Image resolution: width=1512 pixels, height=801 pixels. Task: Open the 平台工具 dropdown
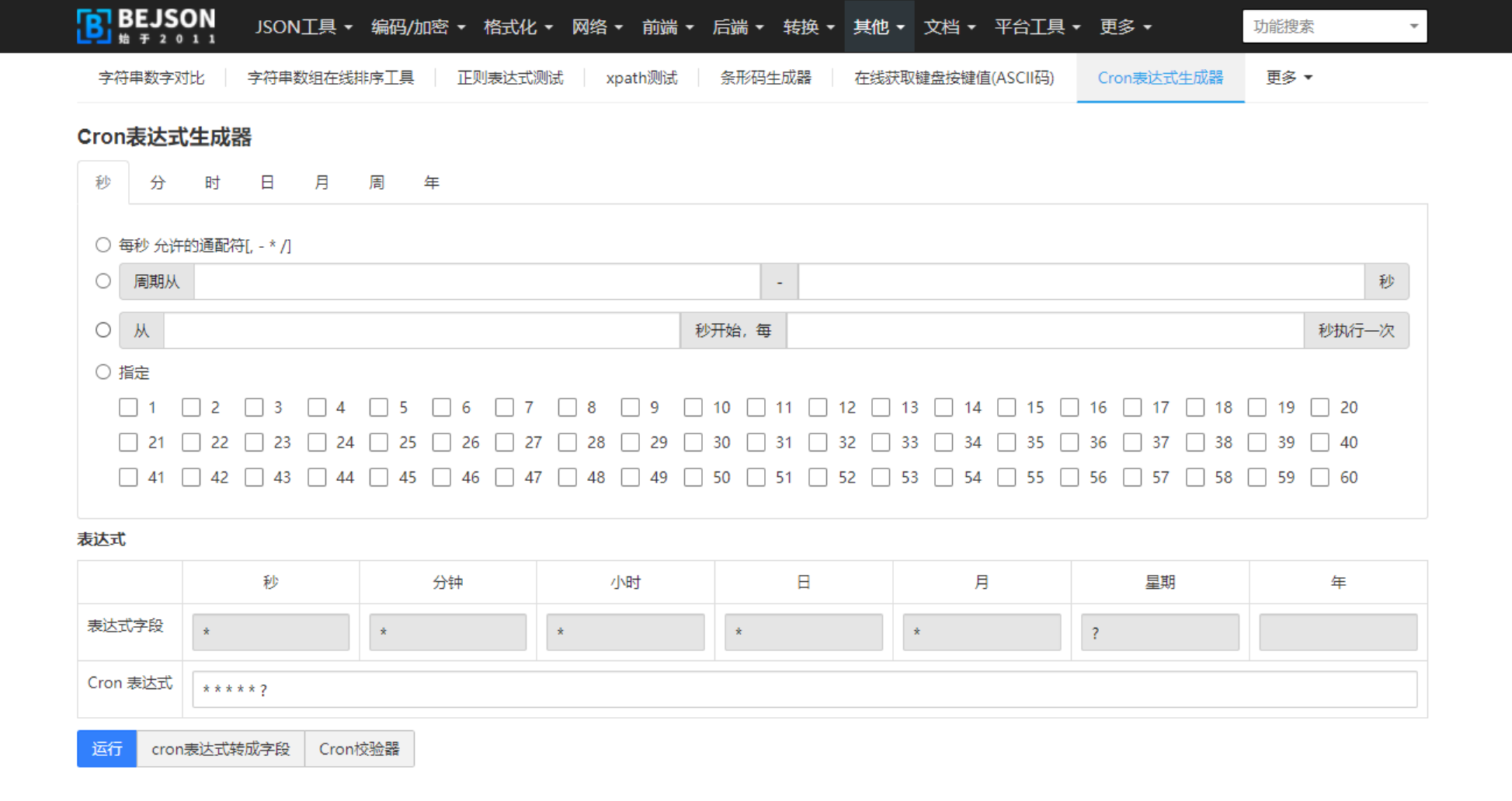coord(1038,27)
